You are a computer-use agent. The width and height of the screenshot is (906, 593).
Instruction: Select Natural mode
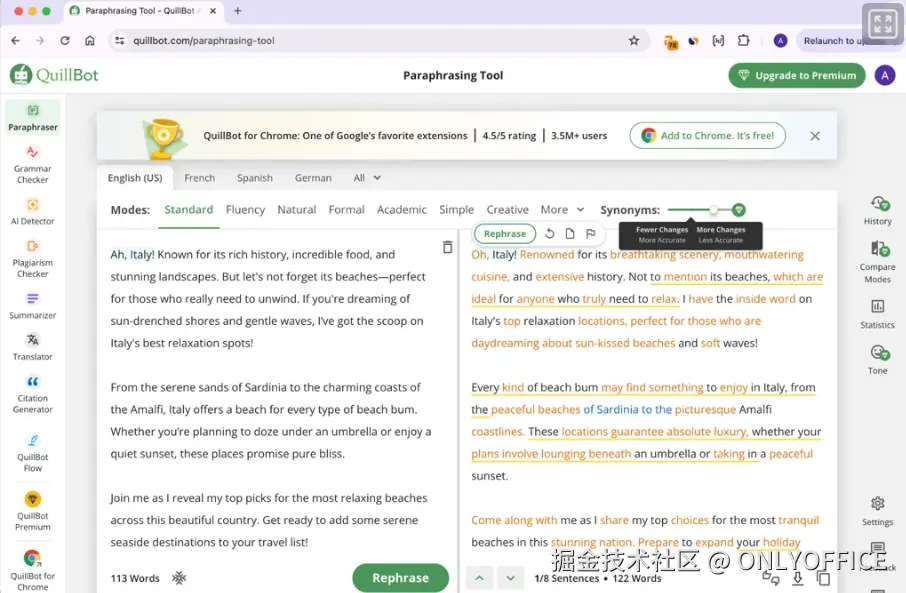296,210
